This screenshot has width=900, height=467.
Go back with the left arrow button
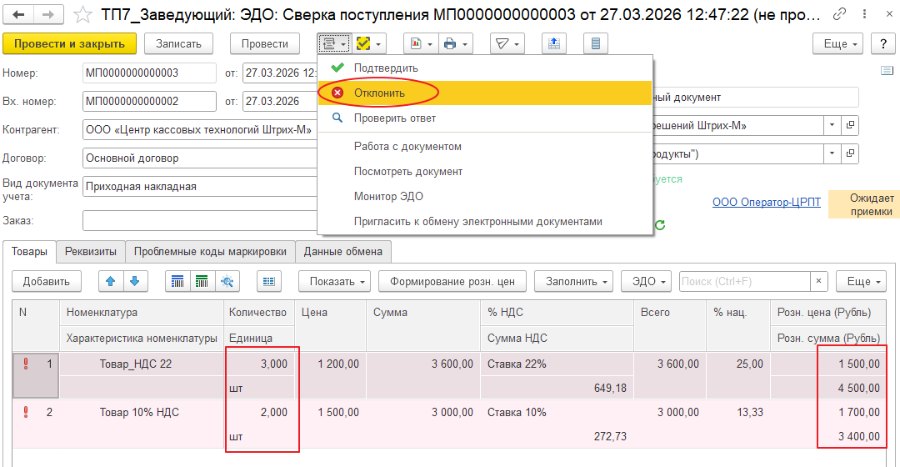point(18,14)
